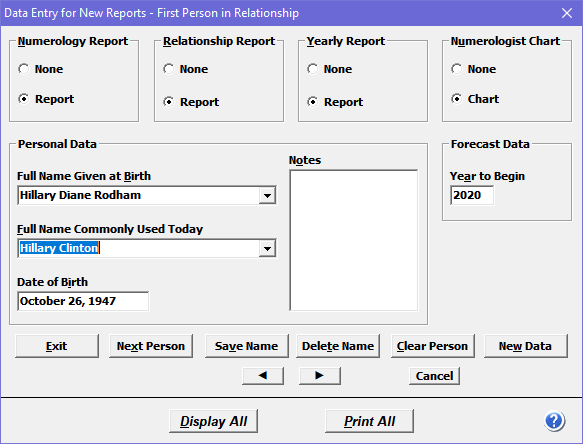Click the Display All button
This screenshot has width=583, height=444.
click(213, 421)
